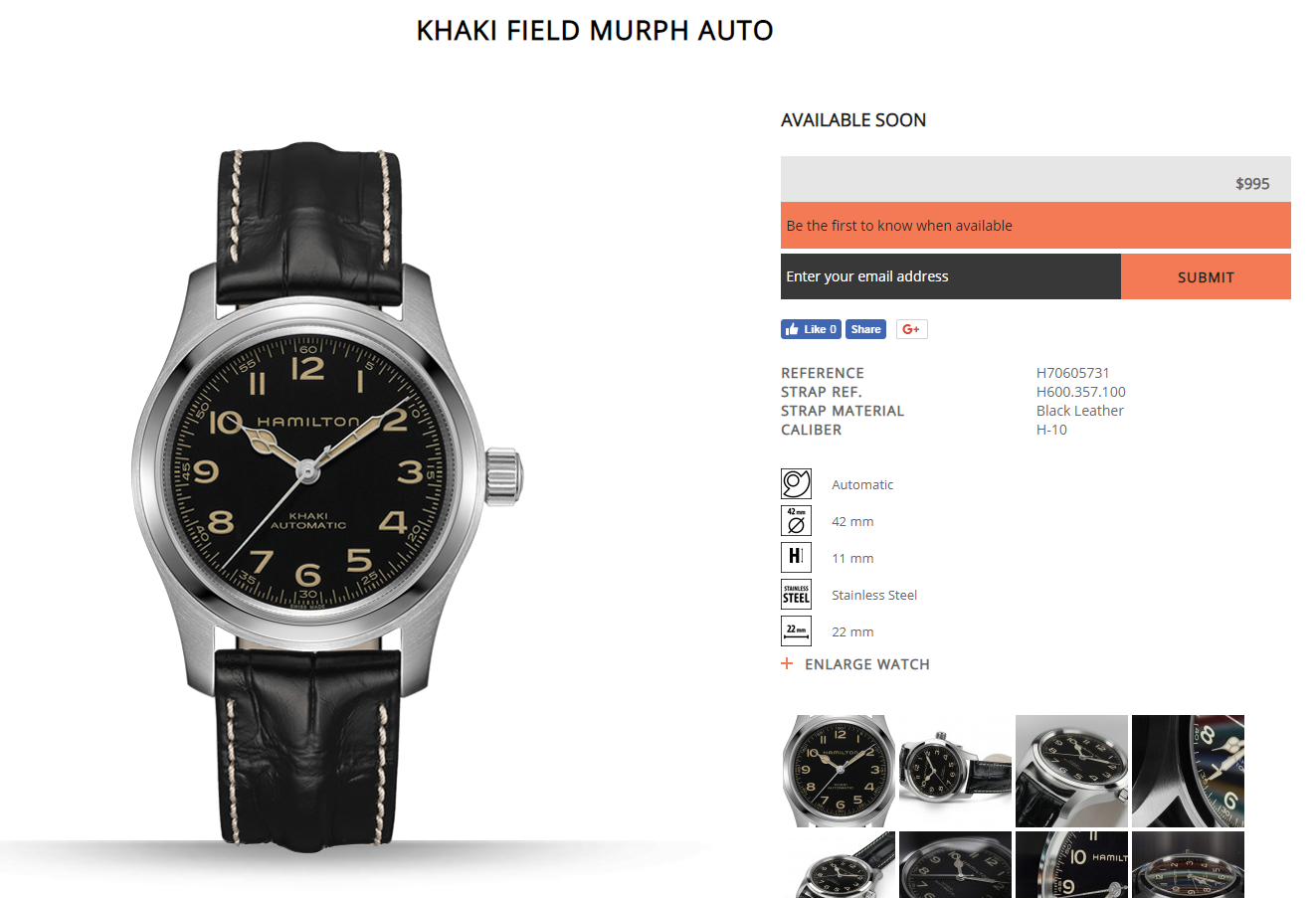Screen dimensions: 1316x898
Task: Click the Automatic movement icon
Action: (796, 483)
